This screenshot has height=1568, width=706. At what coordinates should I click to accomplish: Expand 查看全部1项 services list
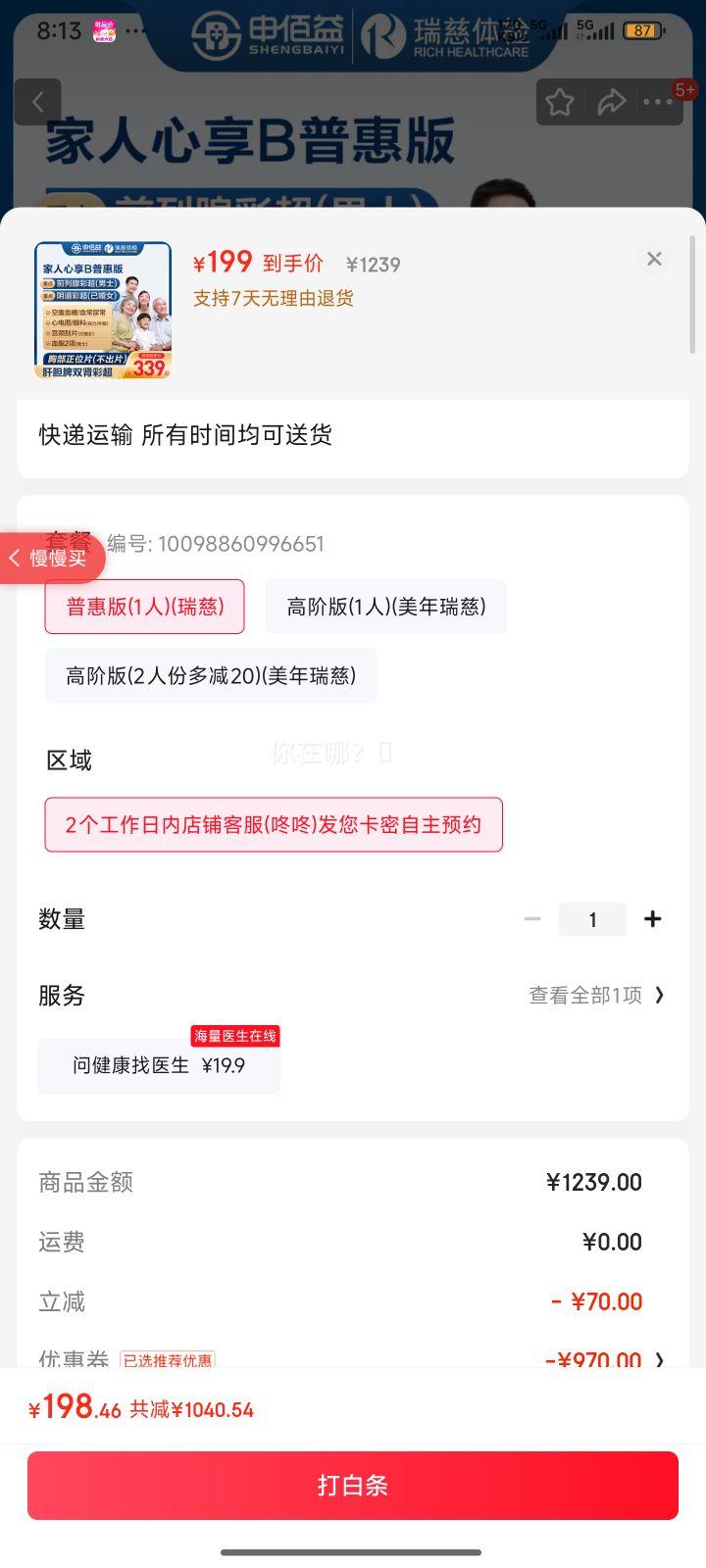(x=596, y=996)
